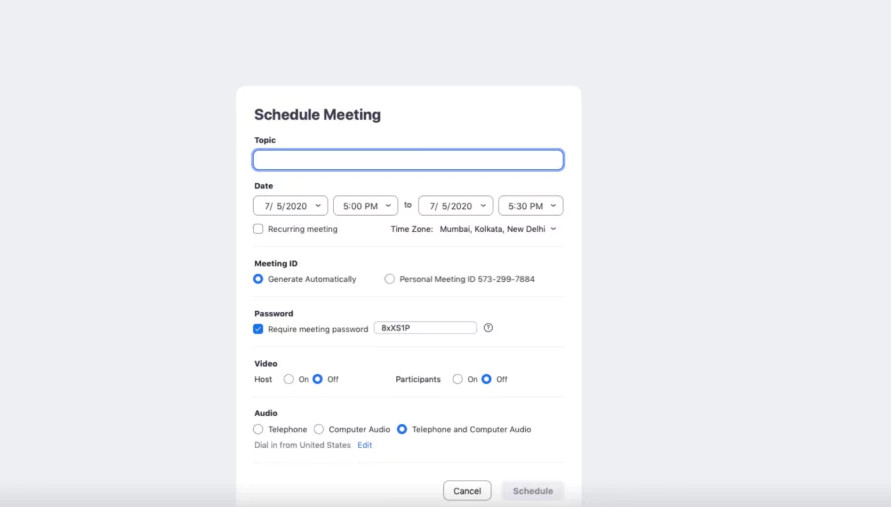
Task: Enable the Recurring meeting checkbox
Action: coord(258,229)
